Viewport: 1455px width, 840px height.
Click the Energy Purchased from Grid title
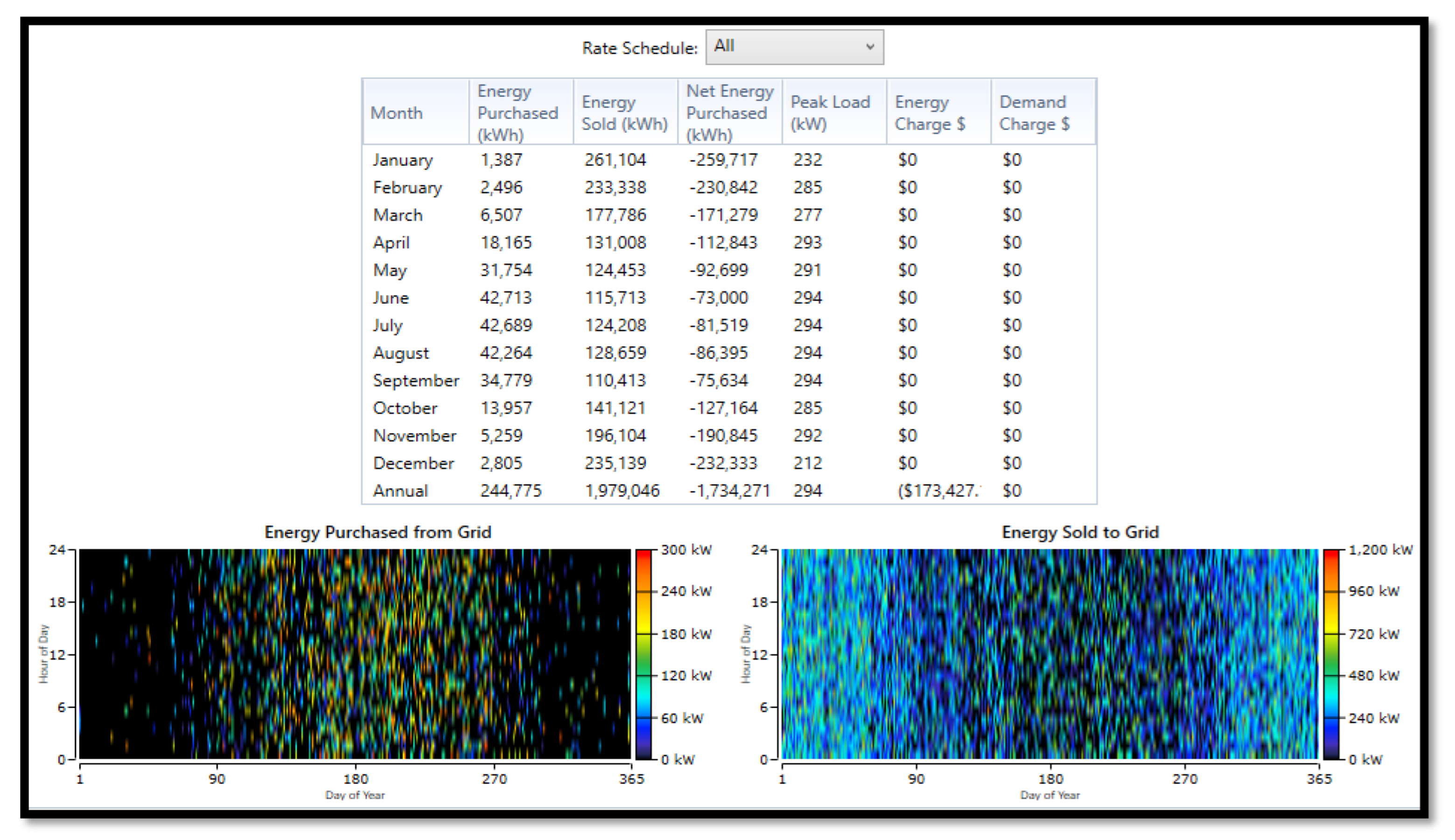point(378,532)
